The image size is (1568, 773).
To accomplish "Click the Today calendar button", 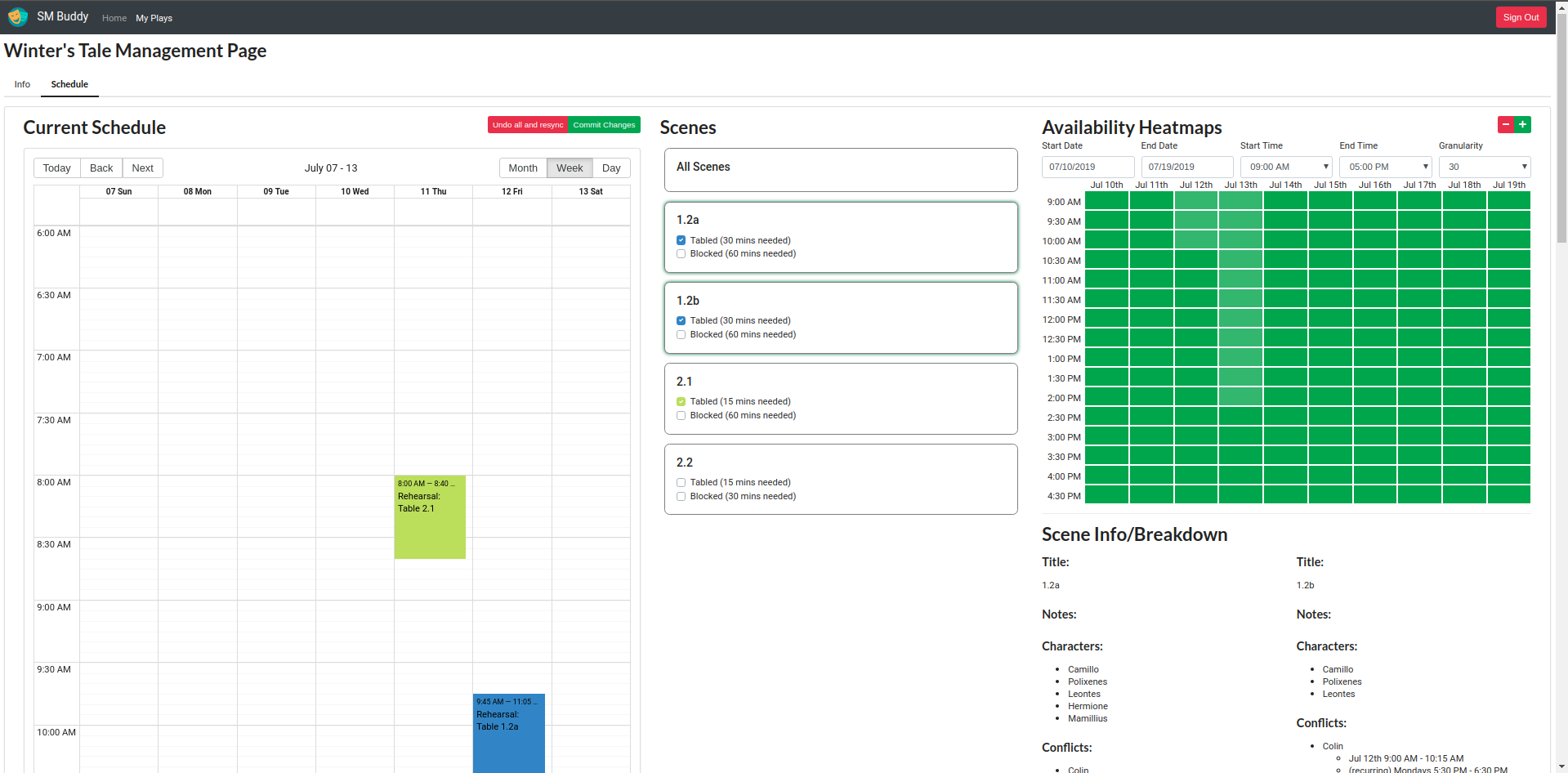I will tap(56, 168).
